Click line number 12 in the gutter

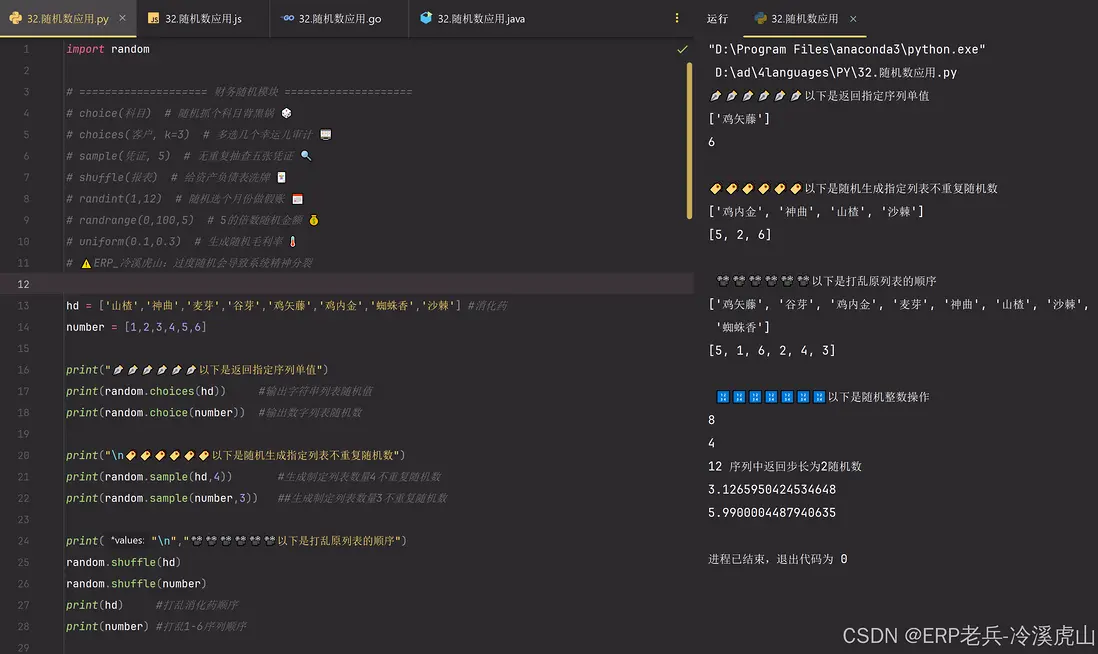click(23, 284)
